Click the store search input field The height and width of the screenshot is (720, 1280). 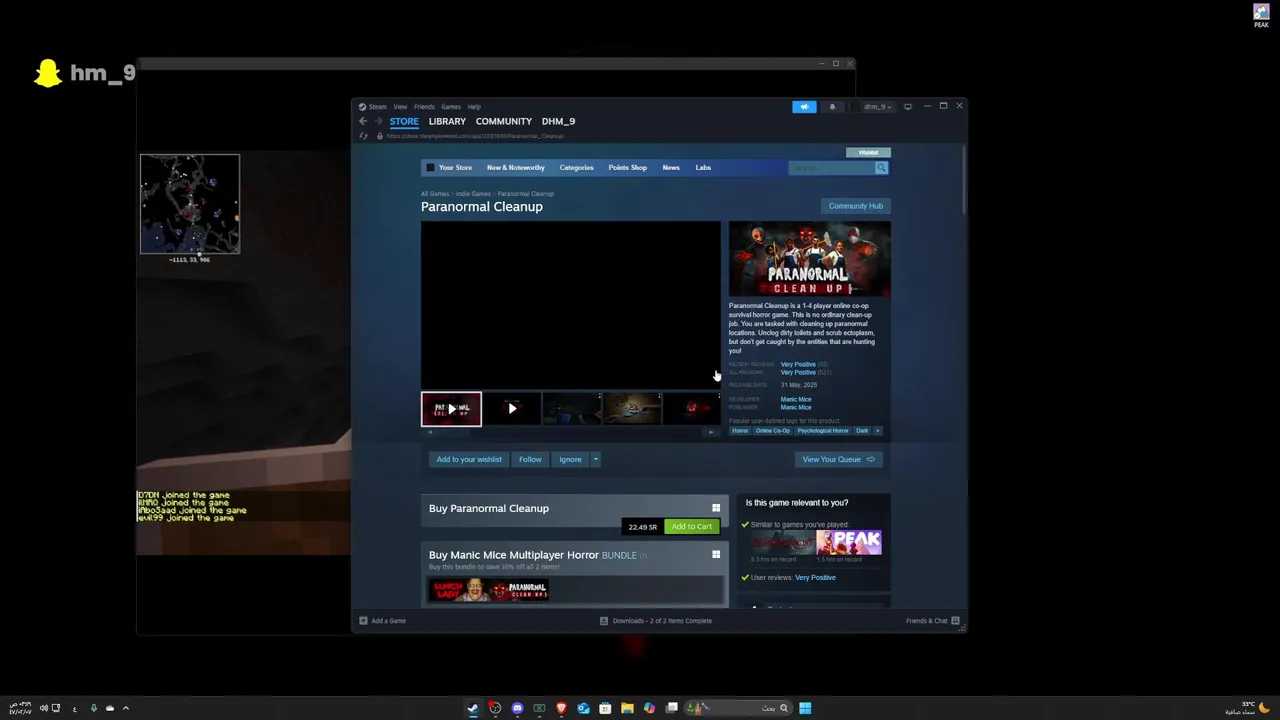(x=832, y=168)
